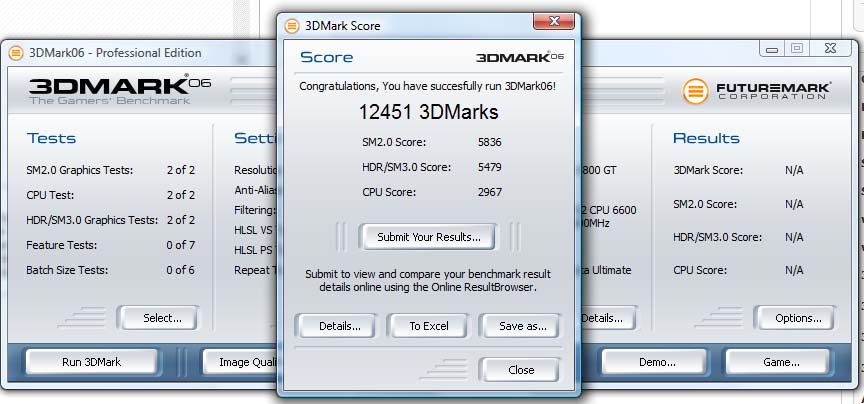Click the 3DMark06 main window title icon
The height and width of the screenshot is (404, 864).
tap(16, 53)
